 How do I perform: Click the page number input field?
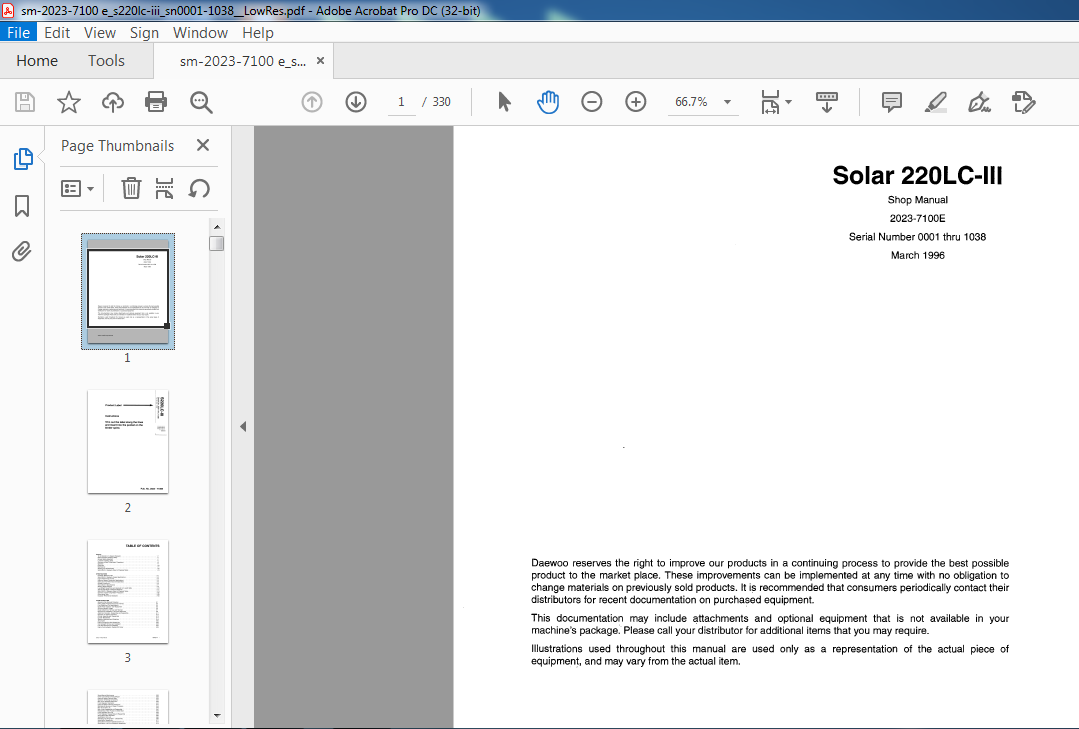click(401, 102)
